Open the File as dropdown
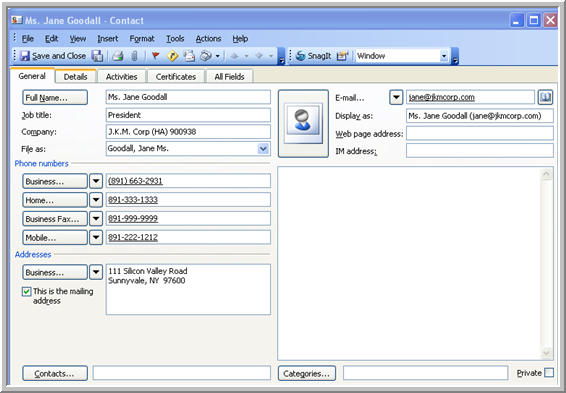Viewport: 566px width, 393px height. tap(263, 148)
